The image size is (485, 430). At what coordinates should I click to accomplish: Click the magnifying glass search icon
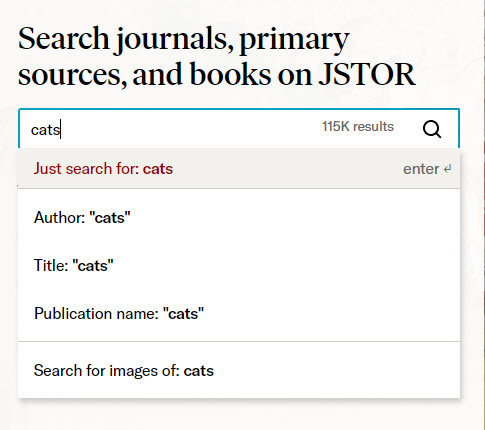click(x=432, y=129)
